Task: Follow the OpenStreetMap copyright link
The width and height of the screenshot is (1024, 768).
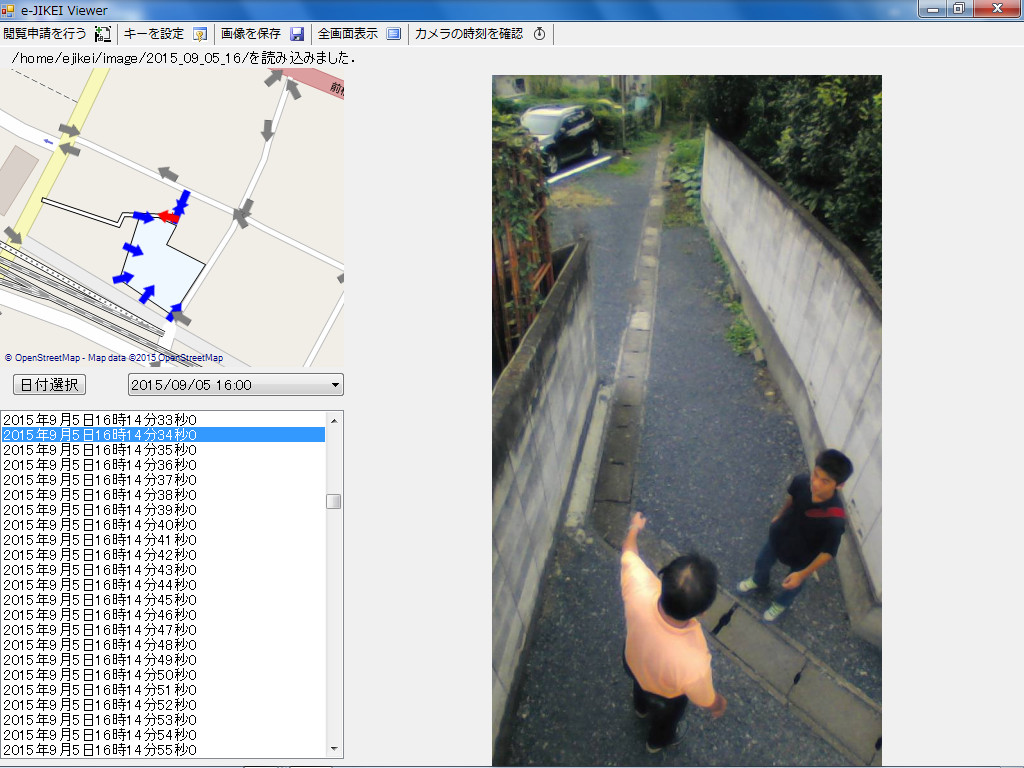Action: coord(114,358)
